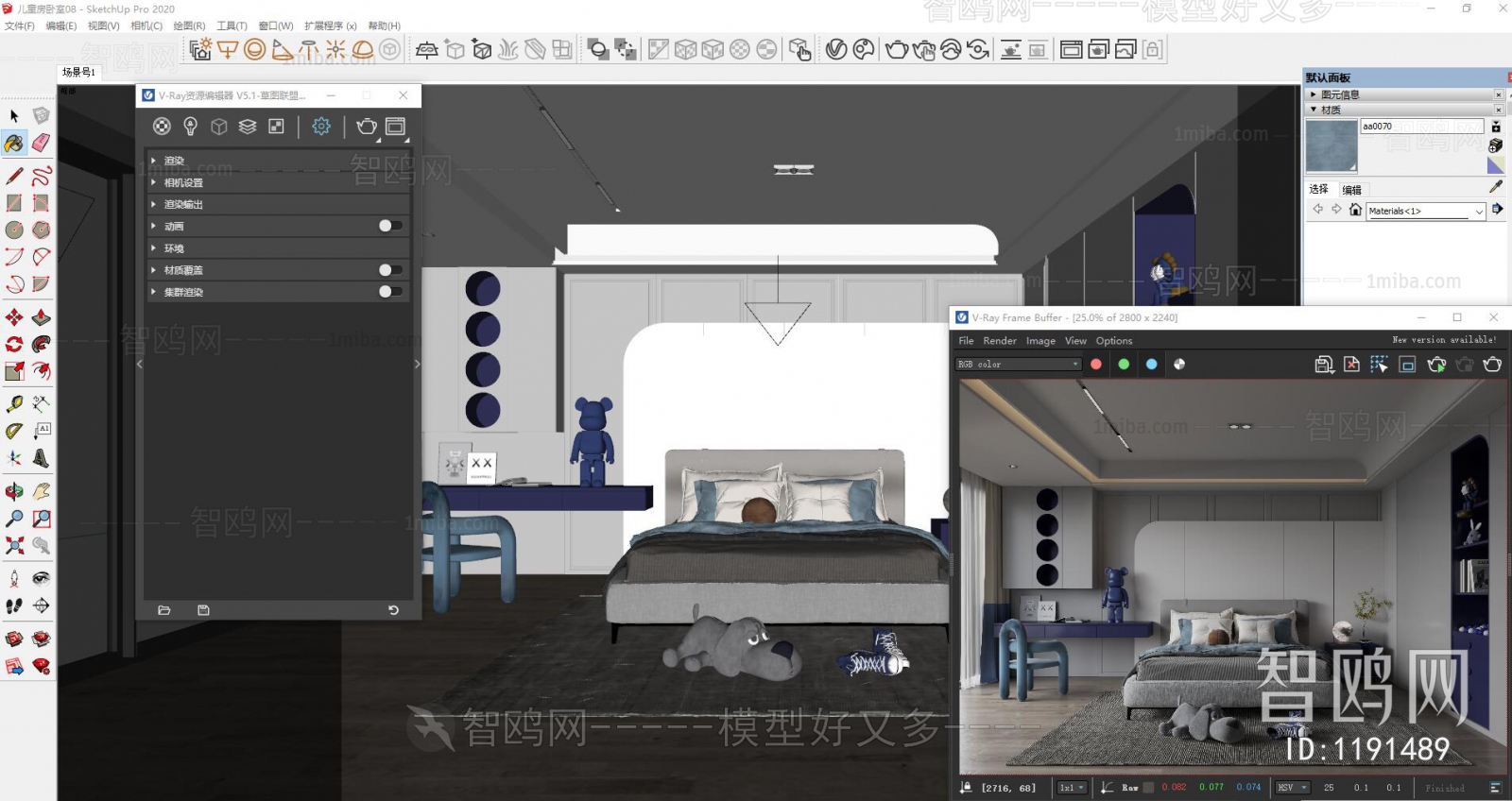Screen dimensions: 1512x801
Task: Activate the Move tool
Action: [14, 317]
